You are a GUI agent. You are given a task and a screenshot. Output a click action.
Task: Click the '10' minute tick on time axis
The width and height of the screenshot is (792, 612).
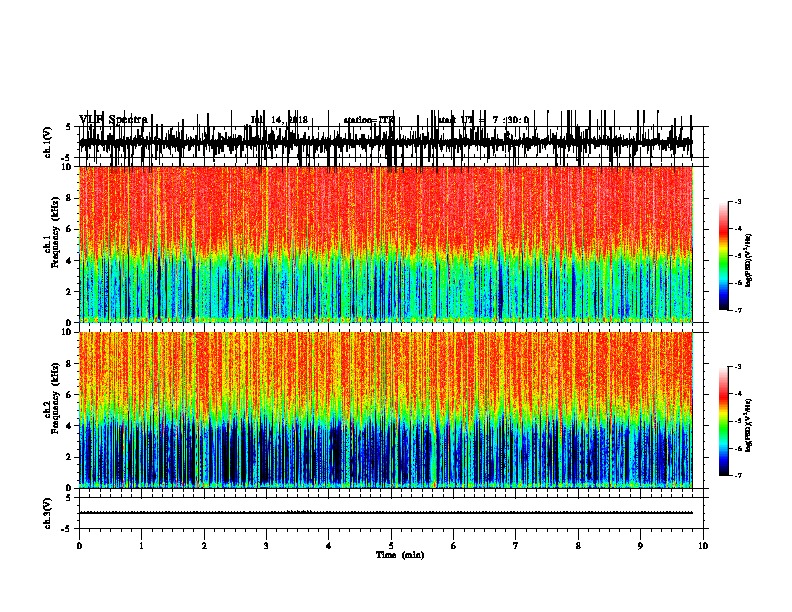pyautogui.click(x=703, y=546)
